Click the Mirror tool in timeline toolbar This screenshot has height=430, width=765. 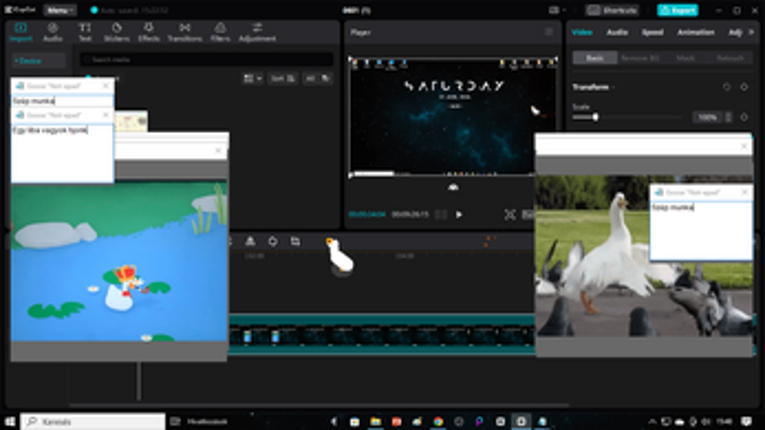coord(250,241)
